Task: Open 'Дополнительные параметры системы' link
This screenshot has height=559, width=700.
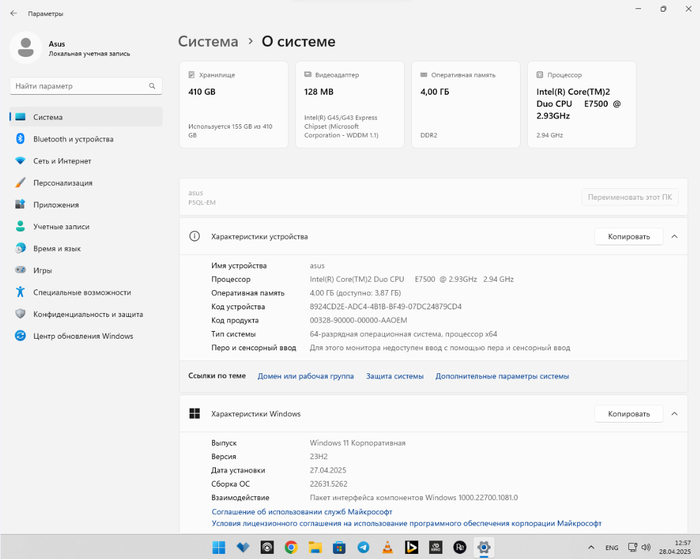Action: click(x=502, y=376)
